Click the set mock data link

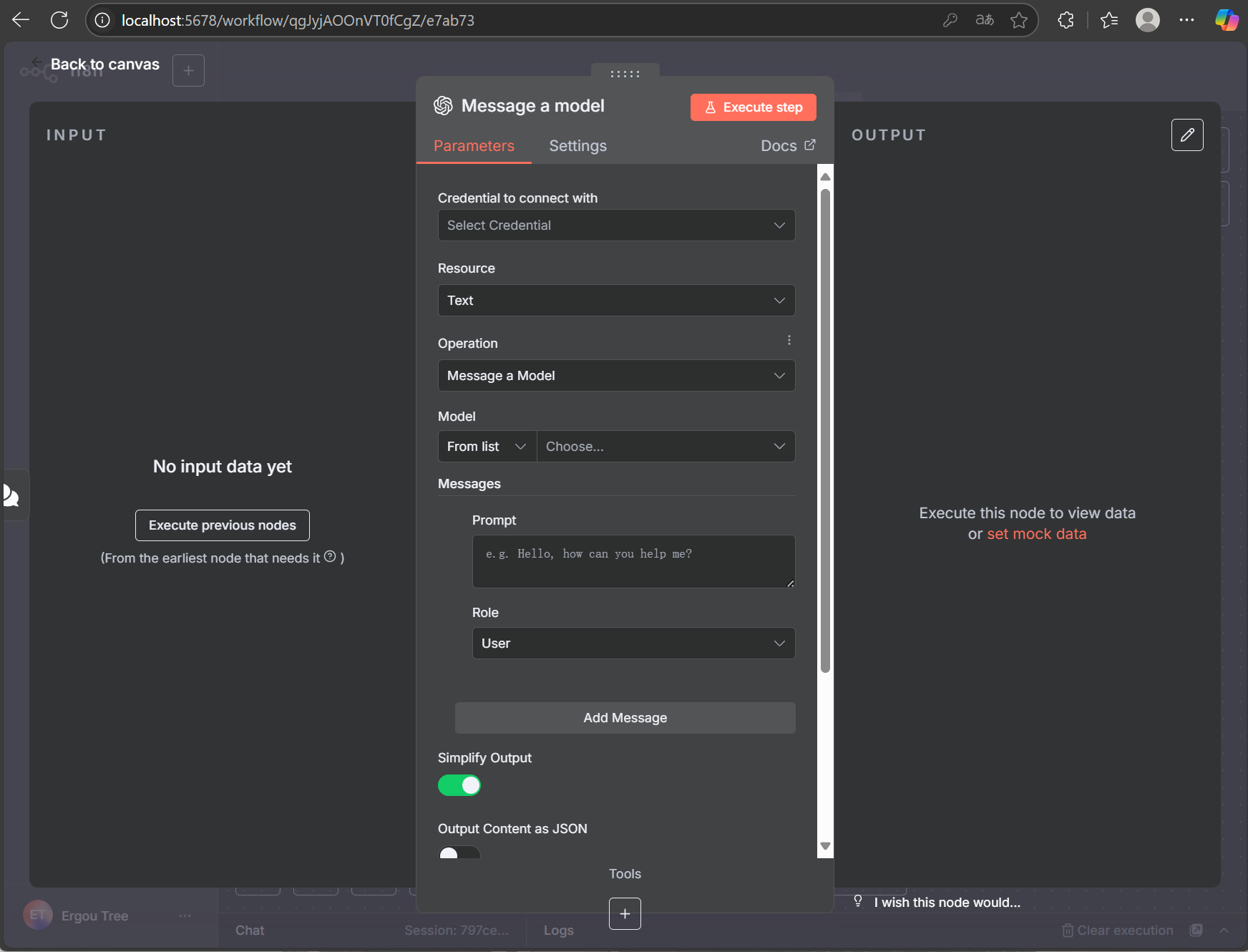[x=1036, y=534]
